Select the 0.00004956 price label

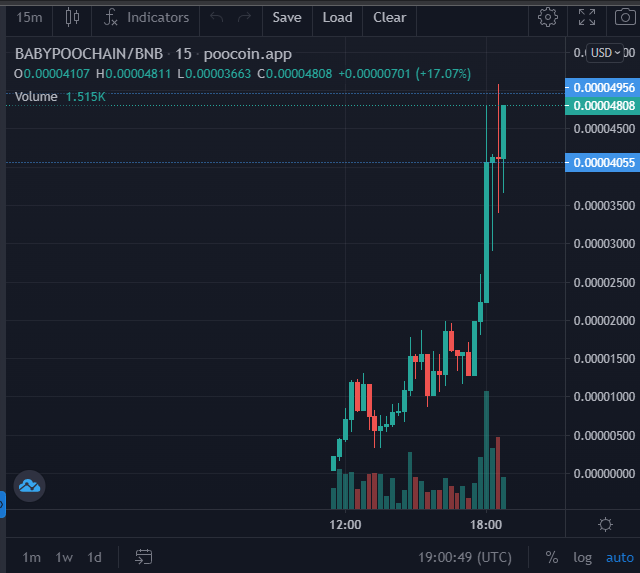[602, 87]
